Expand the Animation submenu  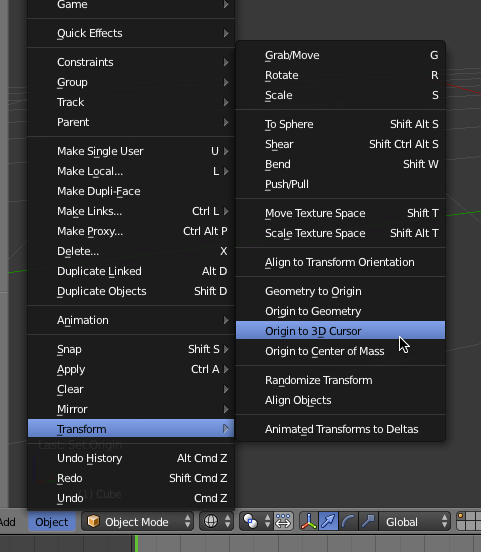tap(131, 320)
